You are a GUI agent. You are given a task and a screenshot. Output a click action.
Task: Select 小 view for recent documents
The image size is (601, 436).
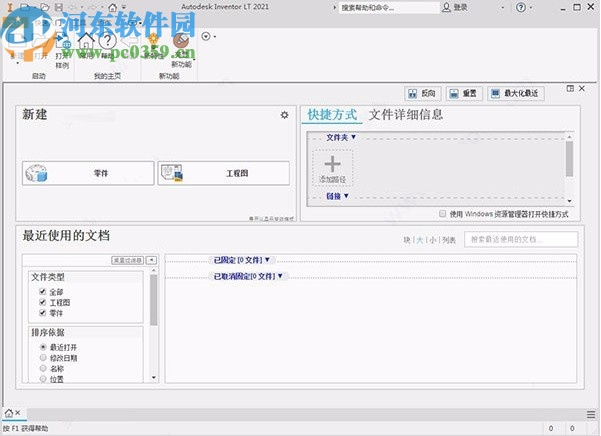tap(433, 240)
